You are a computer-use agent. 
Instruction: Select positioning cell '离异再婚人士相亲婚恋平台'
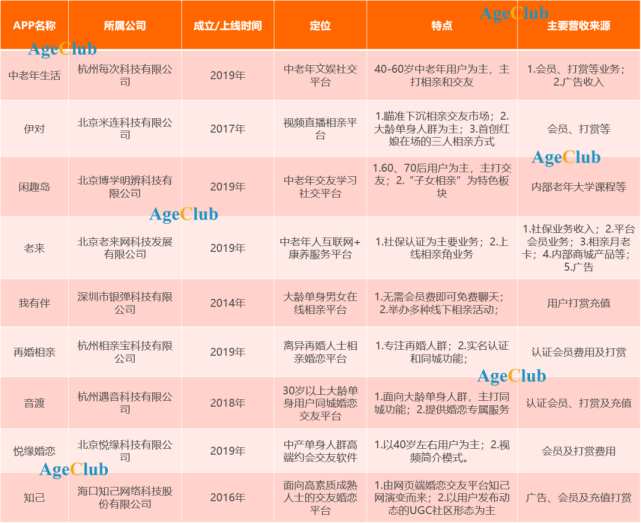click(320, 352)
